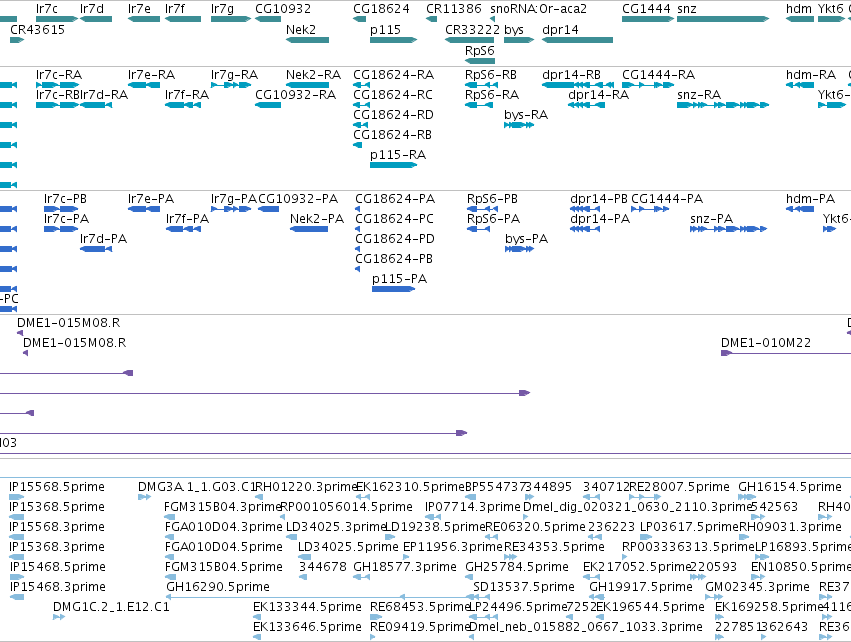Viewport: 851px width, 642px height.
Task: Select the dpr14-RB transcript label
Action: click(571, 74)
